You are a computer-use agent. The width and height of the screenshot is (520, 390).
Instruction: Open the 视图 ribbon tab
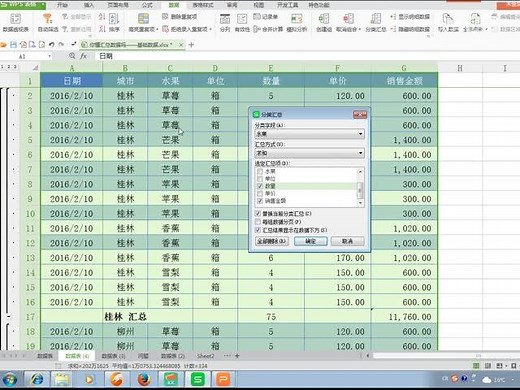259,5
